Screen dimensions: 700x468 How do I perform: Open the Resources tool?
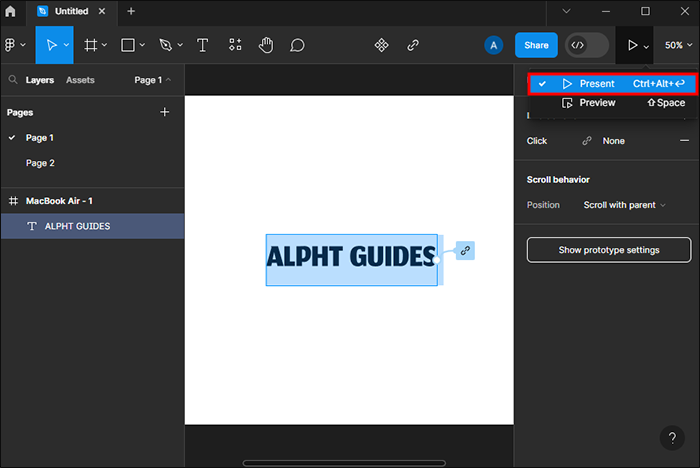pos(235,45)
